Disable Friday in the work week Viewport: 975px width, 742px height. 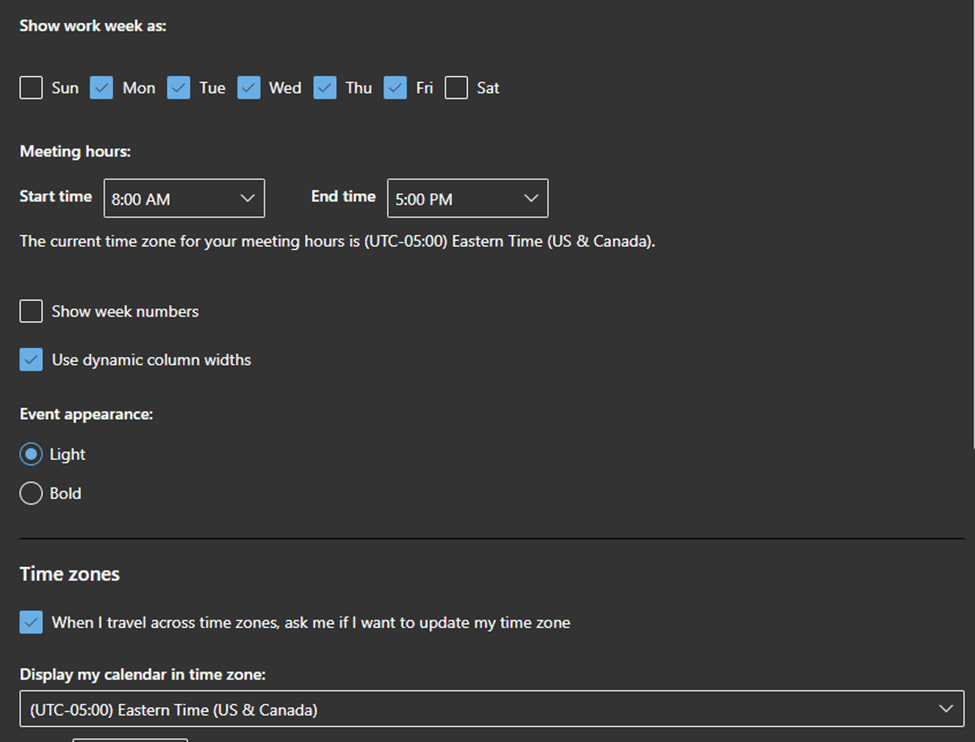coord(396,88)
